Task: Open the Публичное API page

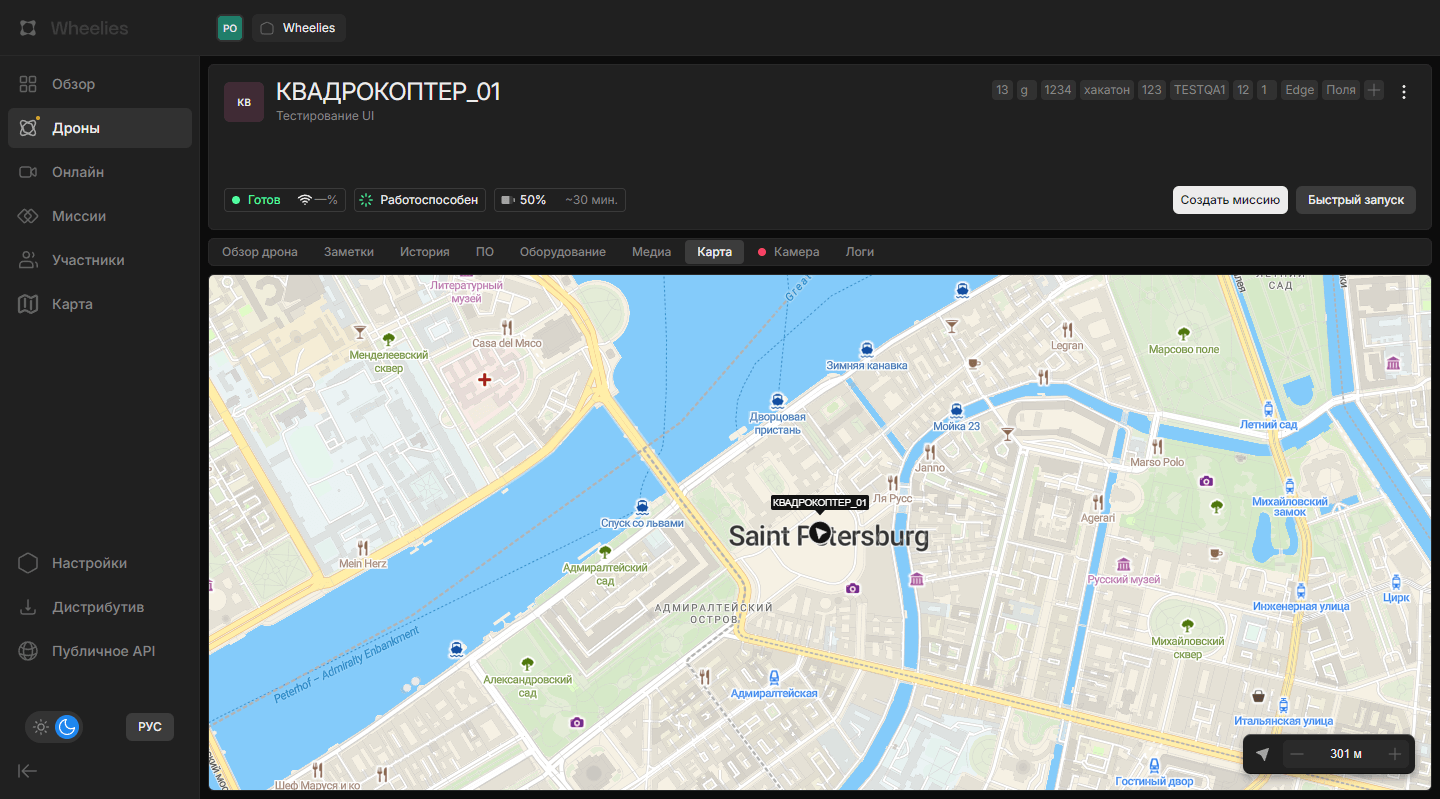Action: pyautogui.click(x=103, y=651)
